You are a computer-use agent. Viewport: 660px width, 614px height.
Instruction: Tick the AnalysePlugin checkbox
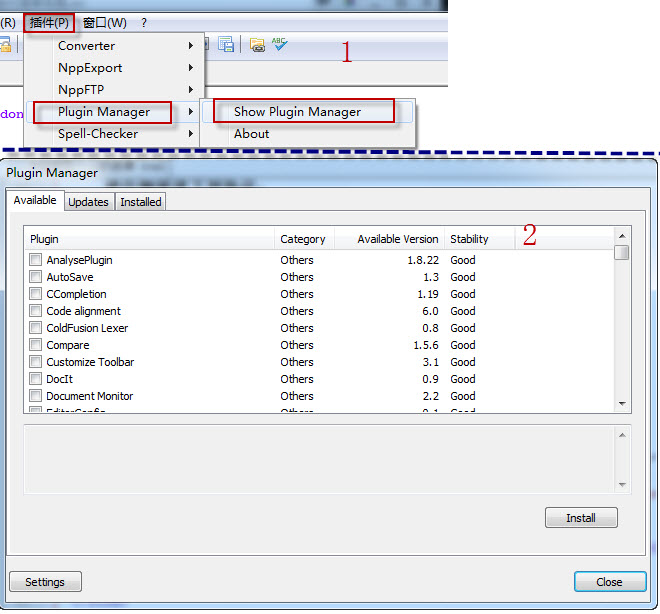coord(36,260)
